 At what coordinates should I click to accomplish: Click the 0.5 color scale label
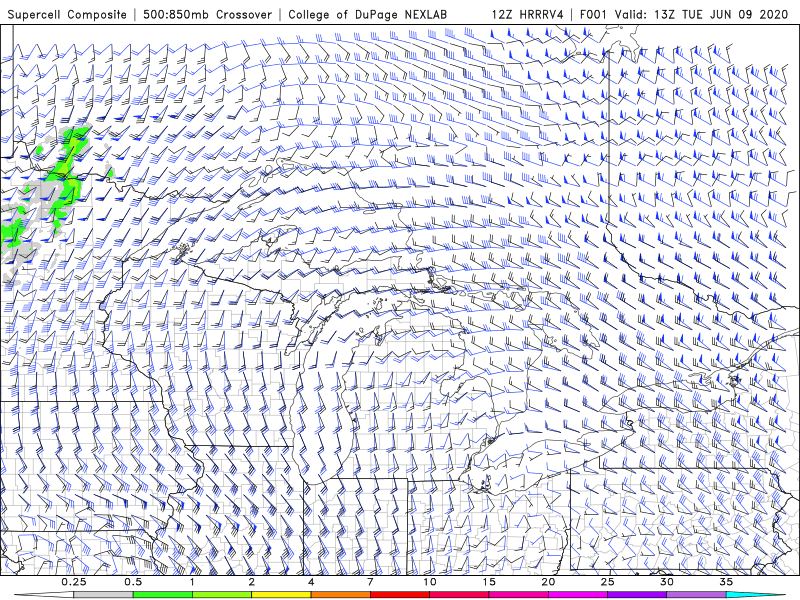[133, 582]
